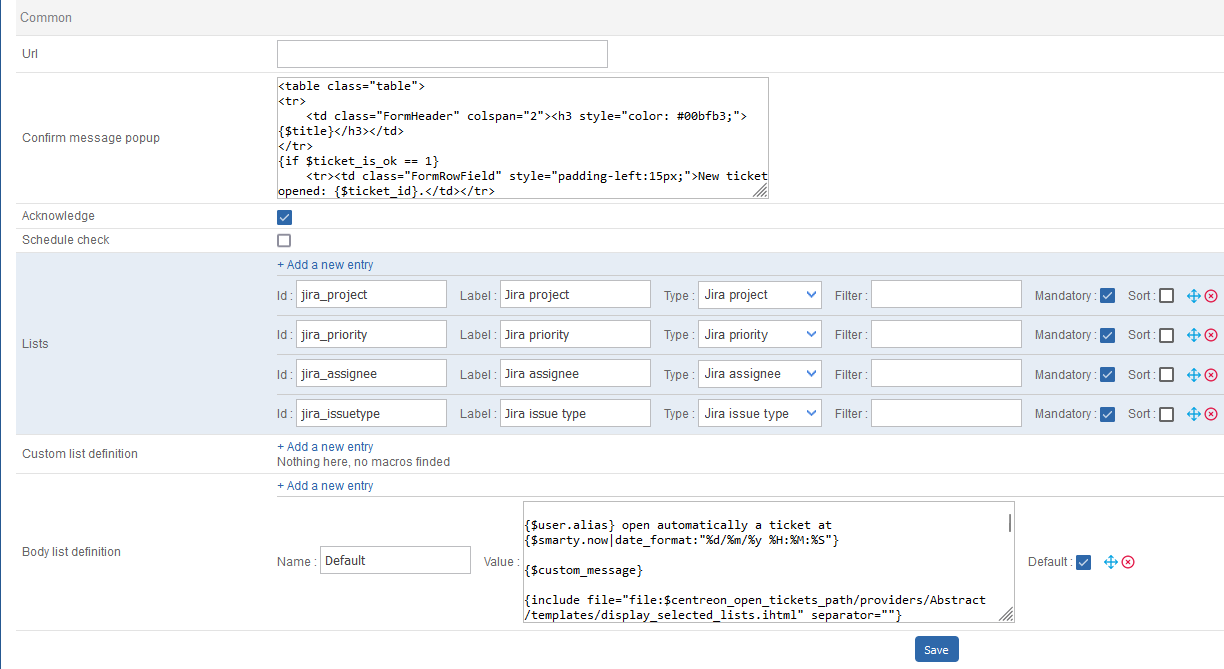Disable the Acknowledge checkbox
Image resolution: width=1224 pixels, height=669 pixels.
[x=284, y=216]
